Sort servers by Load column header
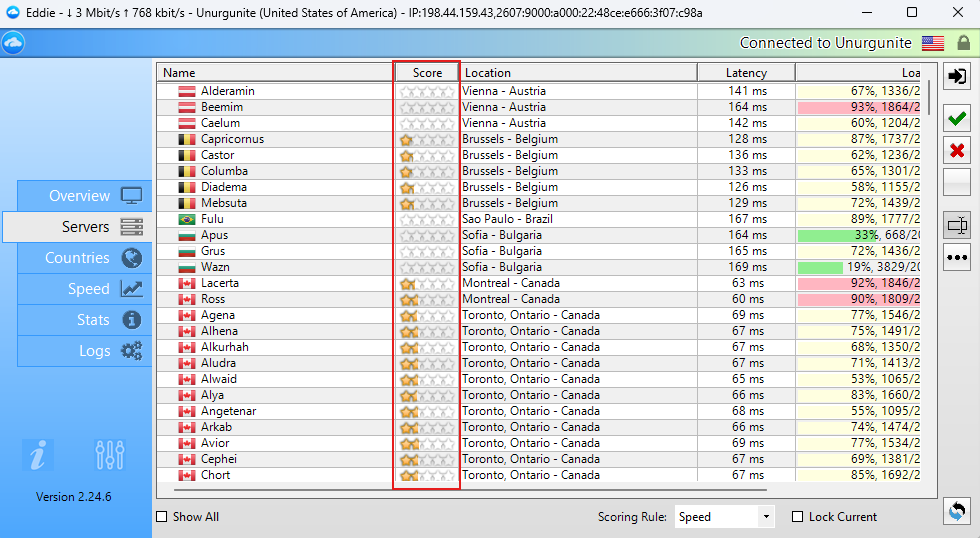980x538 pixels. (858, 72)
